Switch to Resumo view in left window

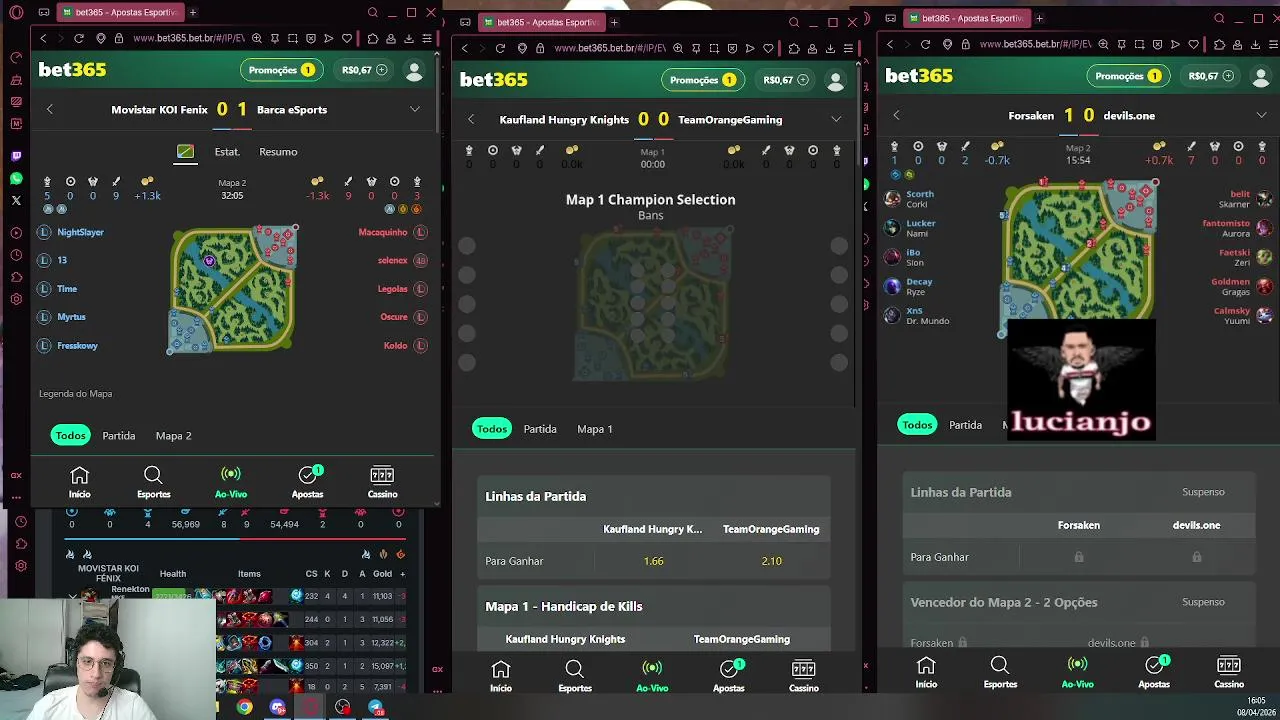[x=278, y=152]
